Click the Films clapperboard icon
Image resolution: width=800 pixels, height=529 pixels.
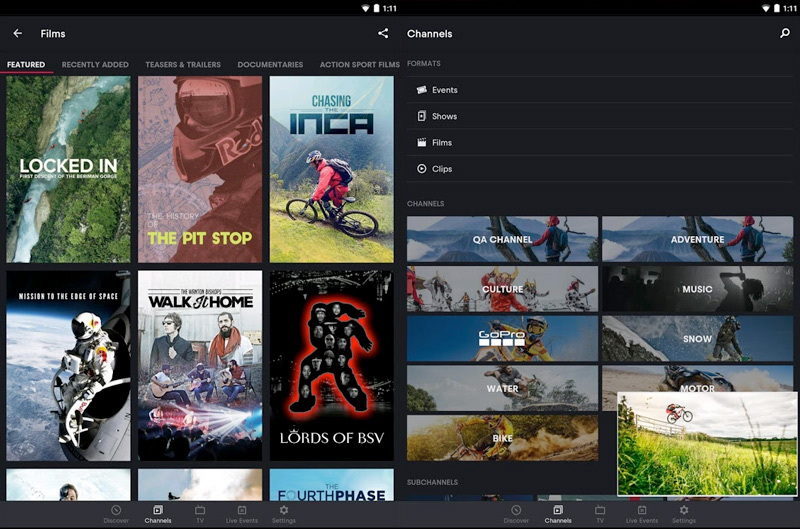tap(421, 142)
